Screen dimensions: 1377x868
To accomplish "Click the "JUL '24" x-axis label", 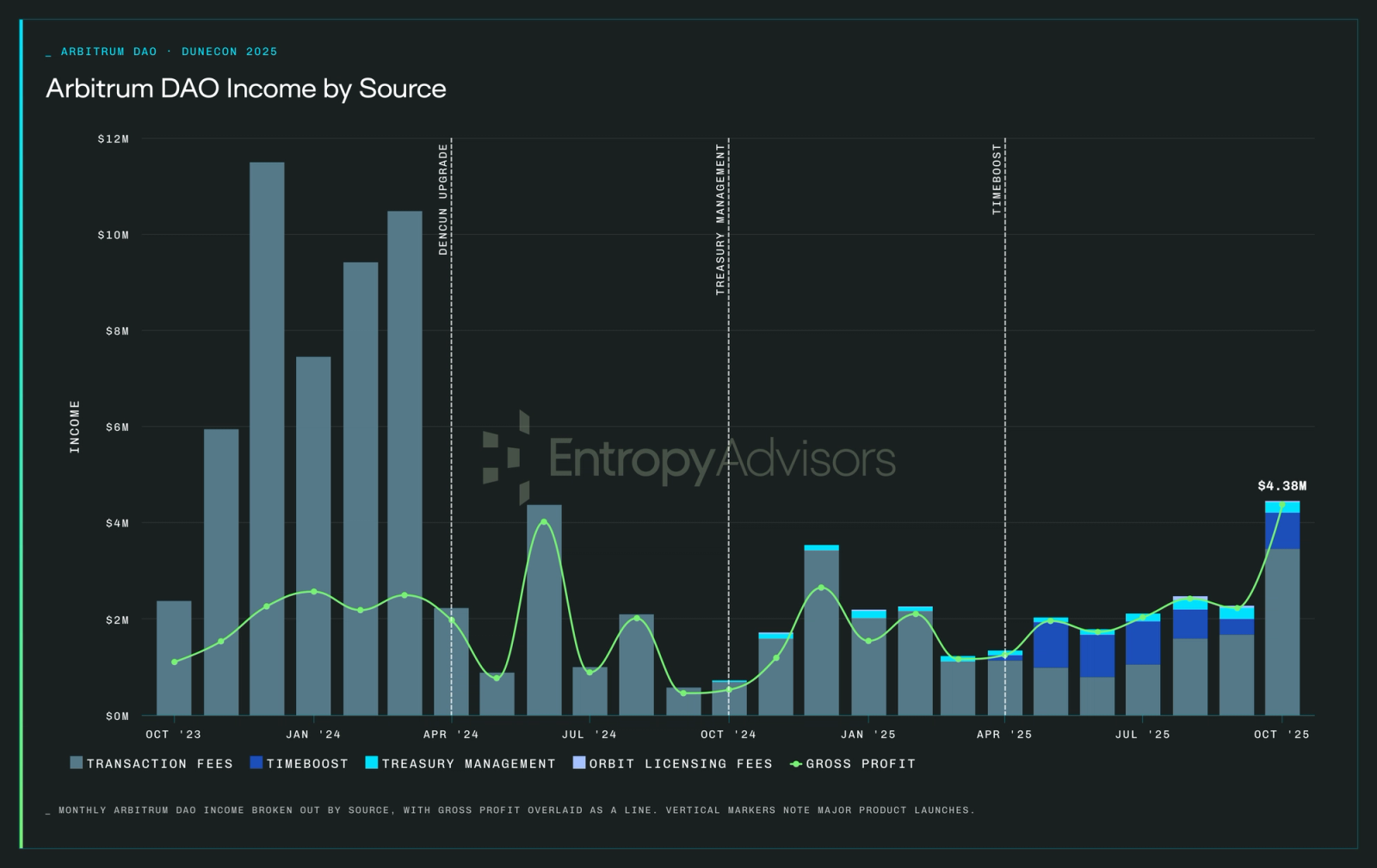I will tap(590, 735).
